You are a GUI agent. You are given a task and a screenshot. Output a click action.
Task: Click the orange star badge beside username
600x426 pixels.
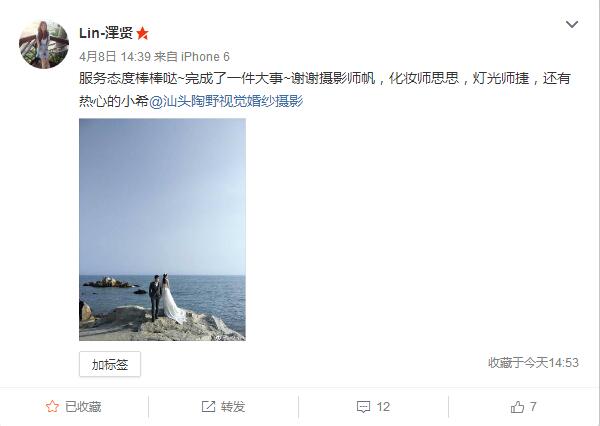click(x=142, y=34)
